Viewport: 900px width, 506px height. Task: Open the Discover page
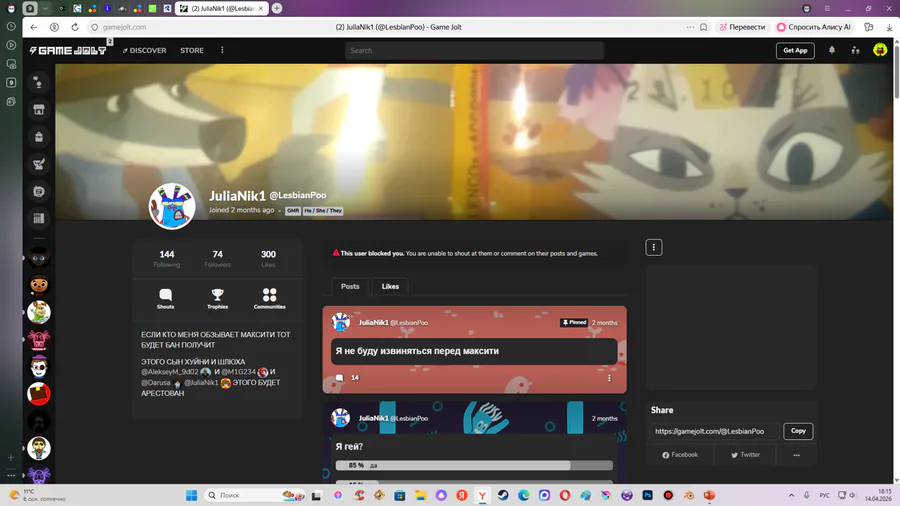pos(144,50)
